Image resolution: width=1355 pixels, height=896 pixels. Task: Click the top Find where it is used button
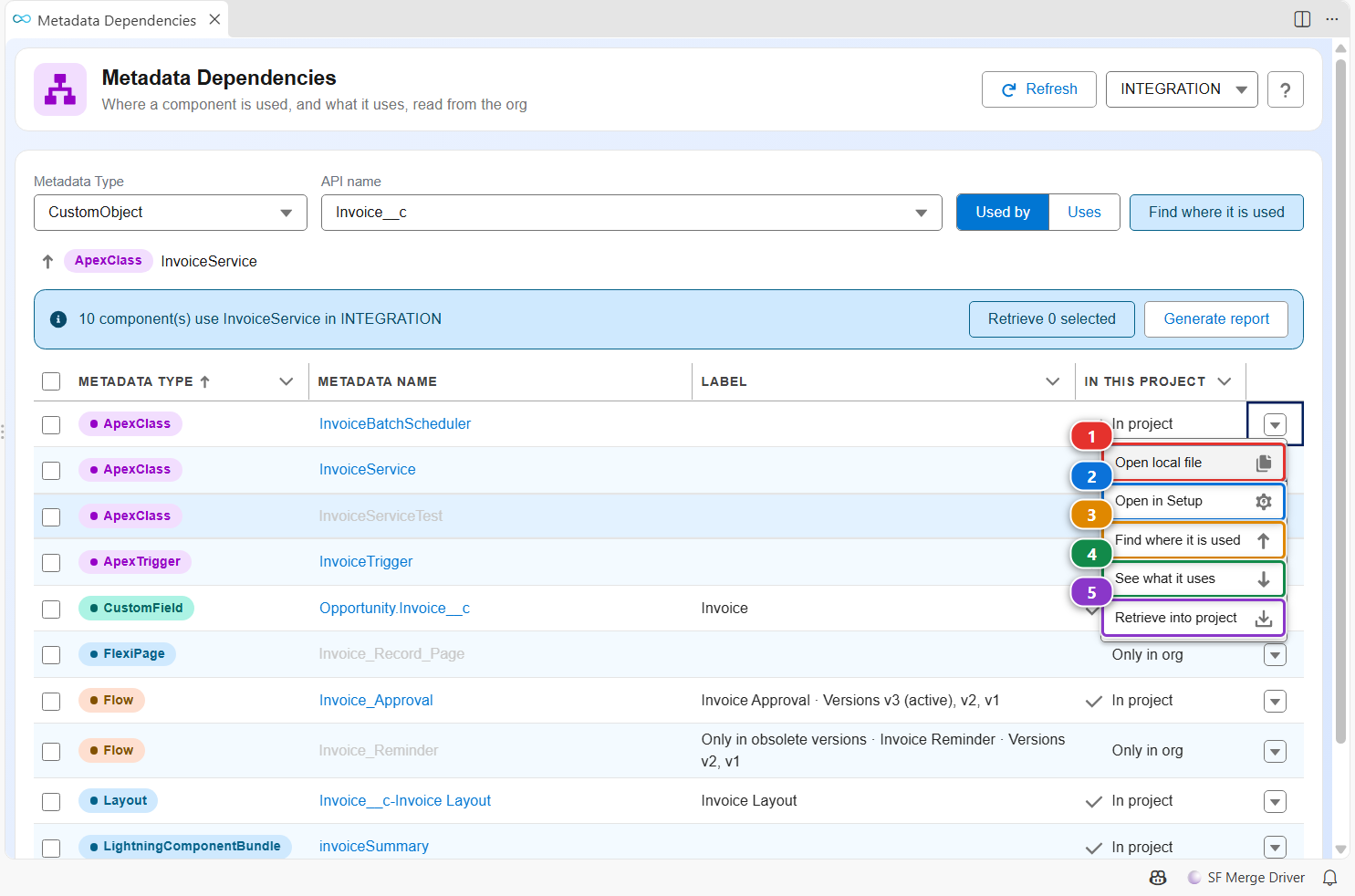[1216, 213]
